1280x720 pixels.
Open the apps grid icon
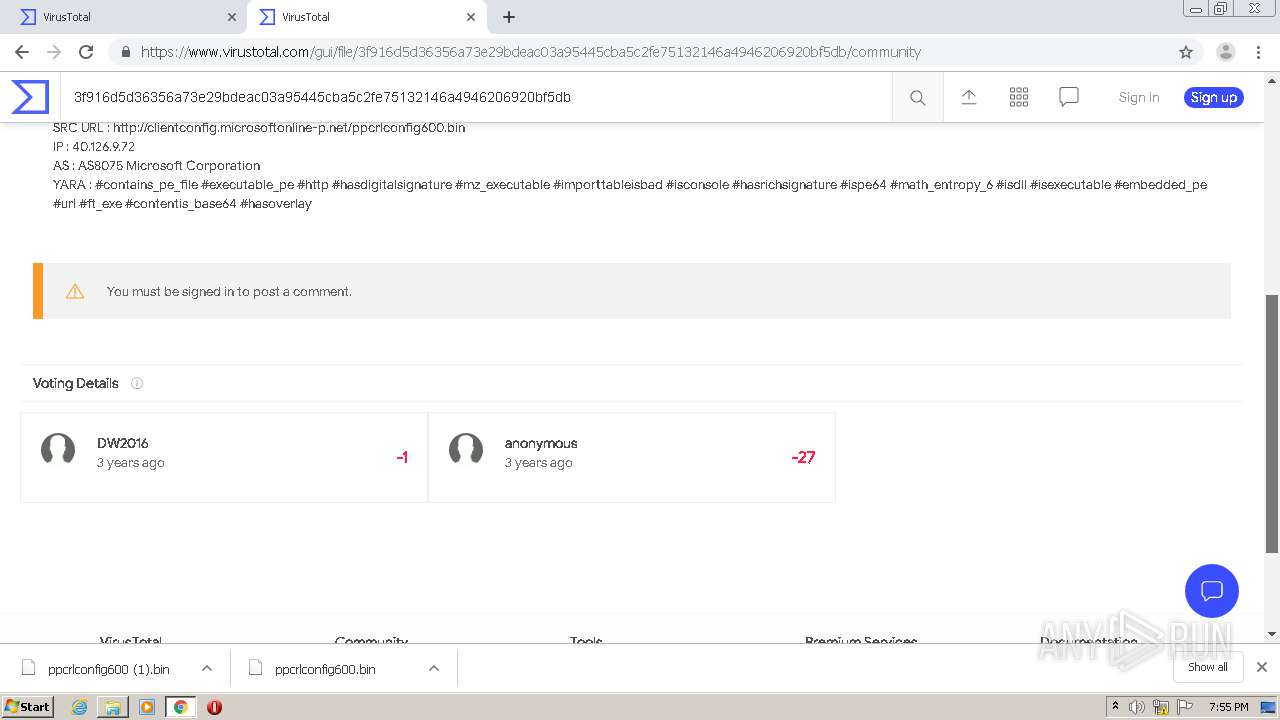[x=1018, y=97]
